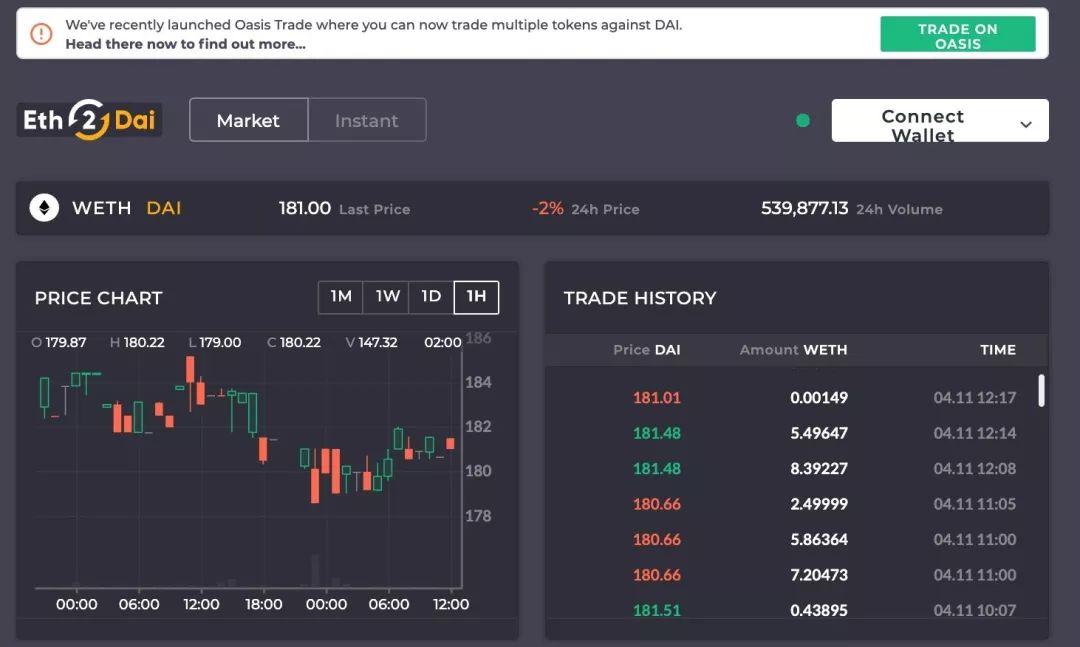Click the 5.49647 trade amount
Image resolution: width=1080 pixels, height=647 pixels.
[x=819, y=433]
